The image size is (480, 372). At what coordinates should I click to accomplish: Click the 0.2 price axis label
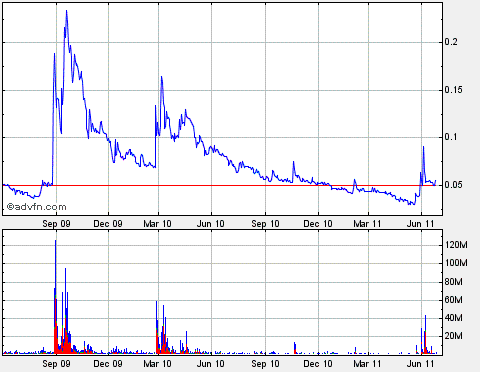click(x=451, y=42)
